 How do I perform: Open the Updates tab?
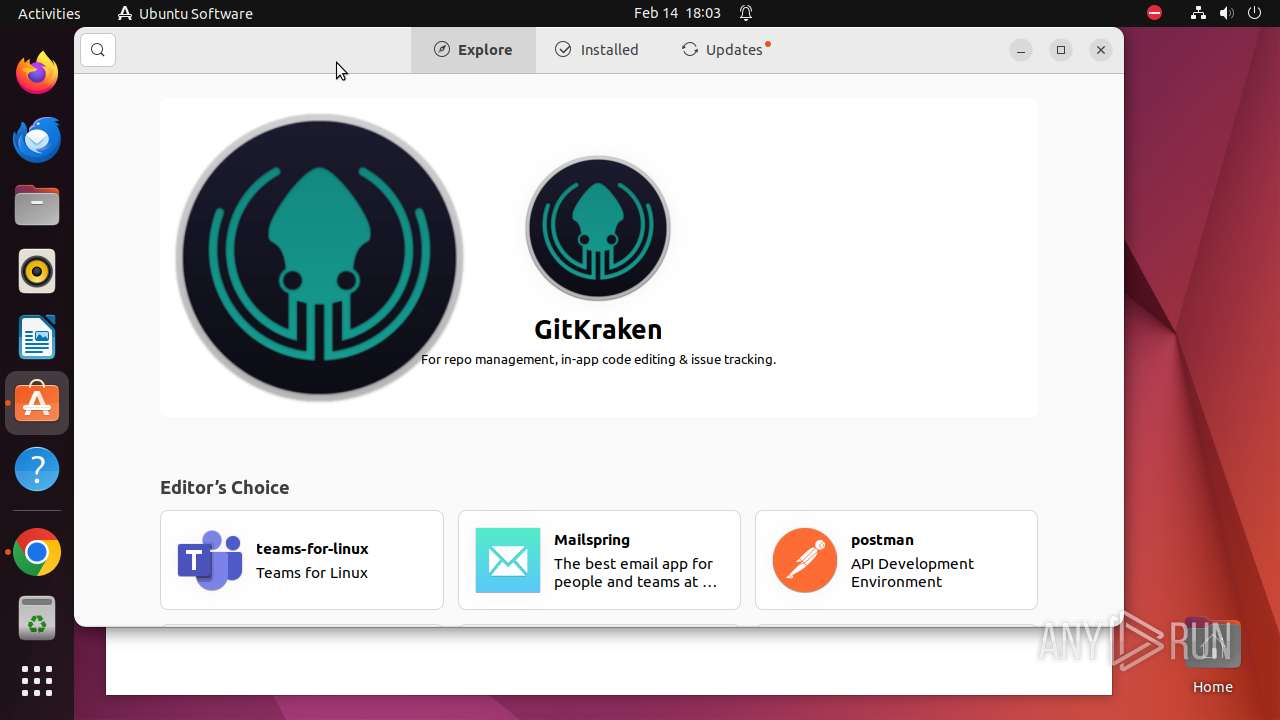tap(725, 50)
